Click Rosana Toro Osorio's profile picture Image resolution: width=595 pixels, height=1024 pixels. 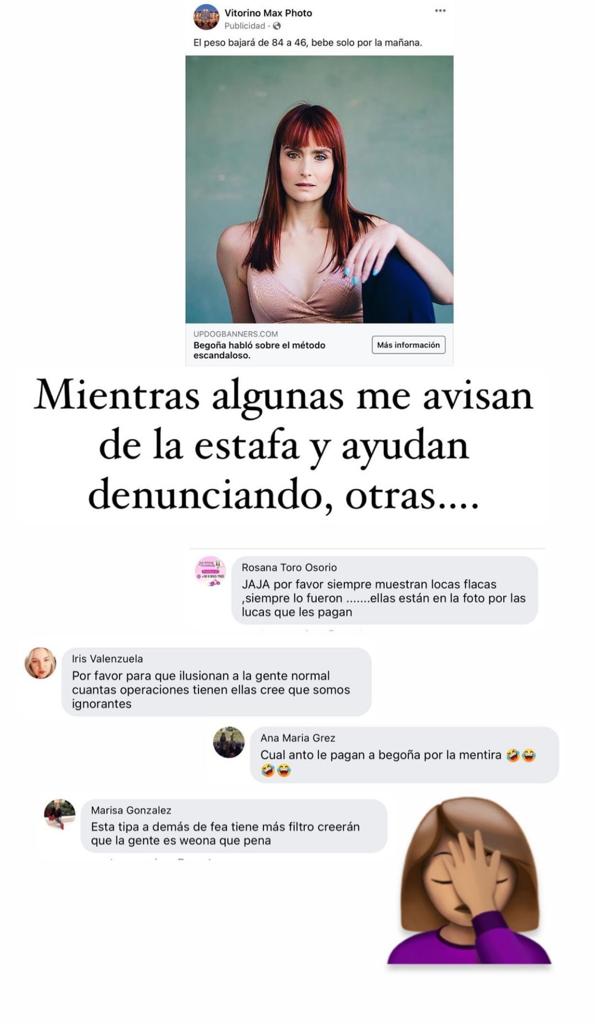tap(210, 571)
